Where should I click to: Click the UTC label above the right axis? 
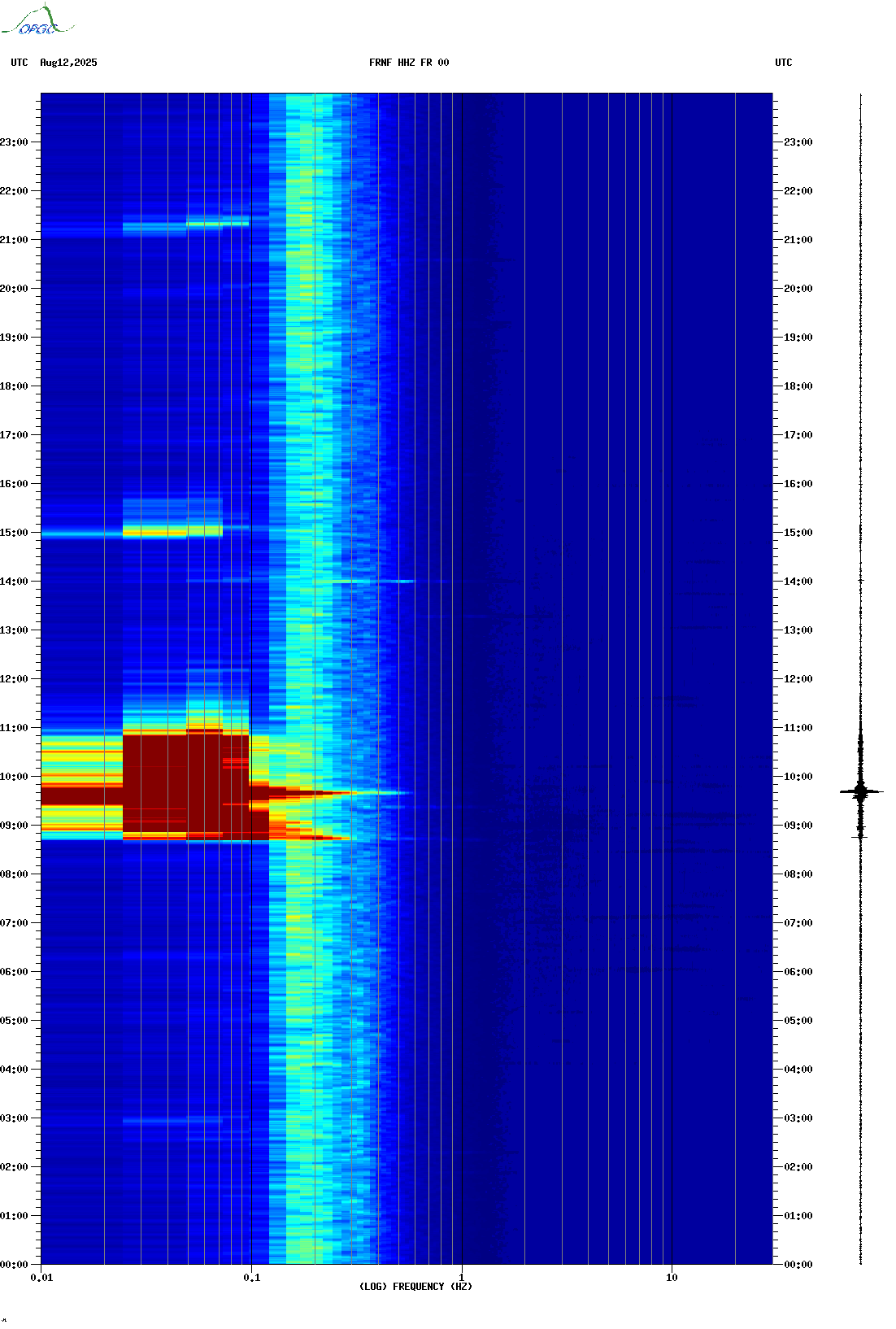(784, 63)
